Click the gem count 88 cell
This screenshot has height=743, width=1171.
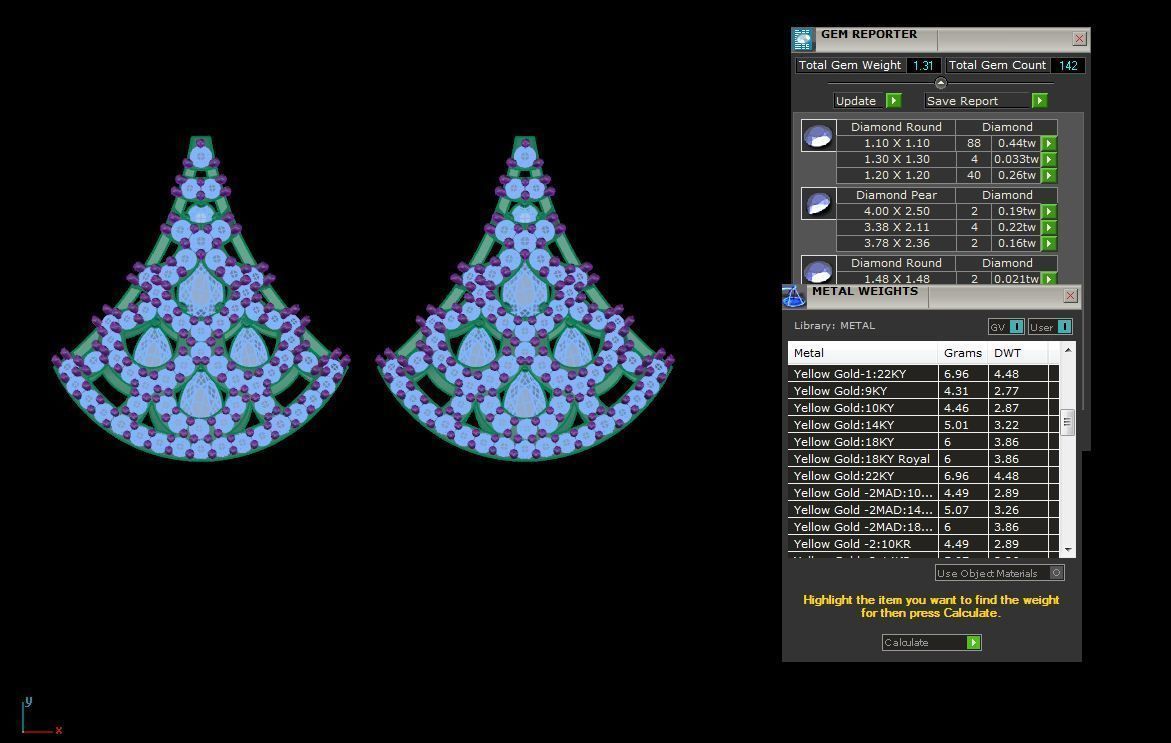point(974,143)
